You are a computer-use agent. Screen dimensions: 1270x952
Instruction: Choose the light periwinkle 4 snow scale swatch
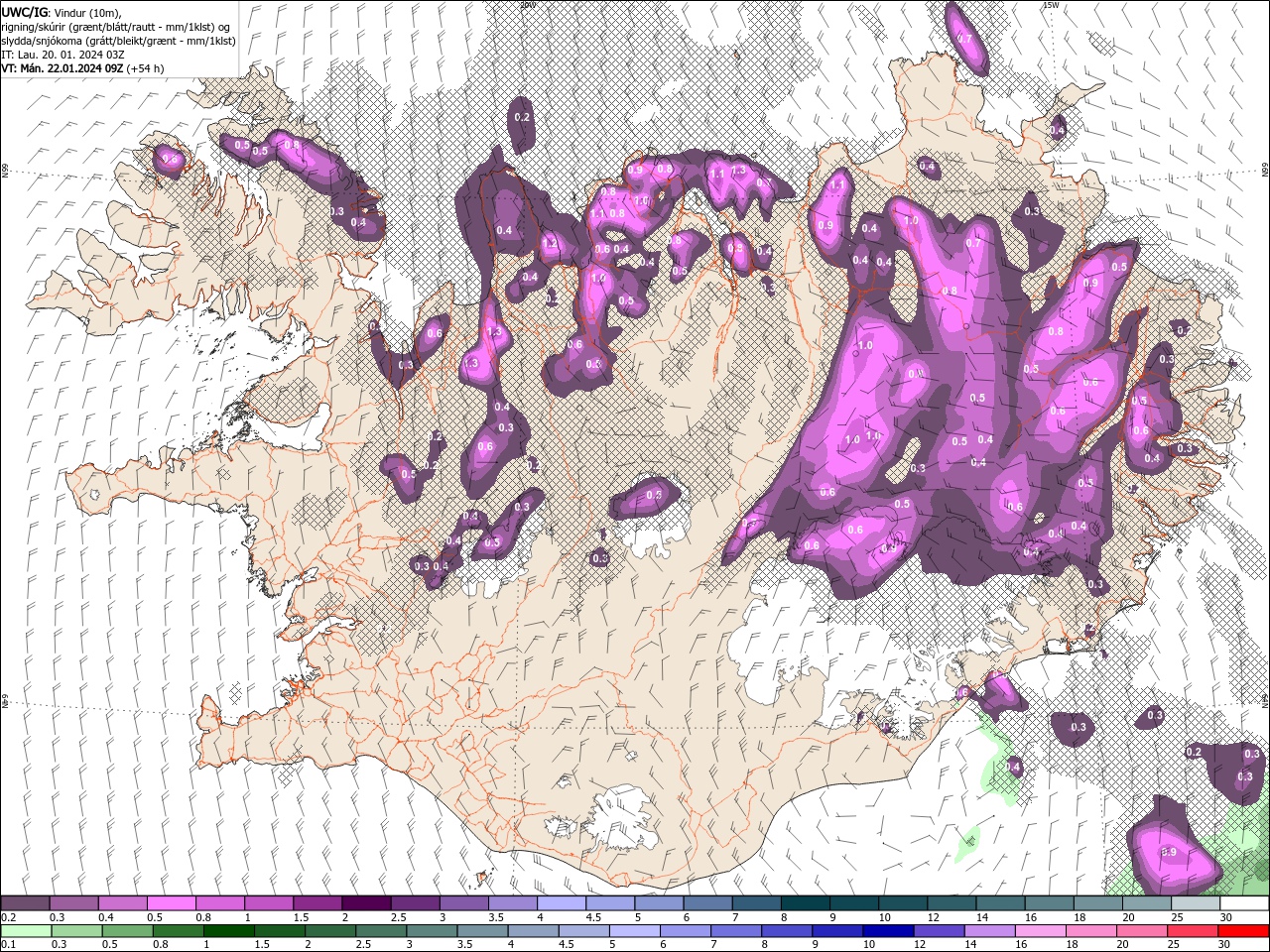pyautogui.click(x=562, y=903)
